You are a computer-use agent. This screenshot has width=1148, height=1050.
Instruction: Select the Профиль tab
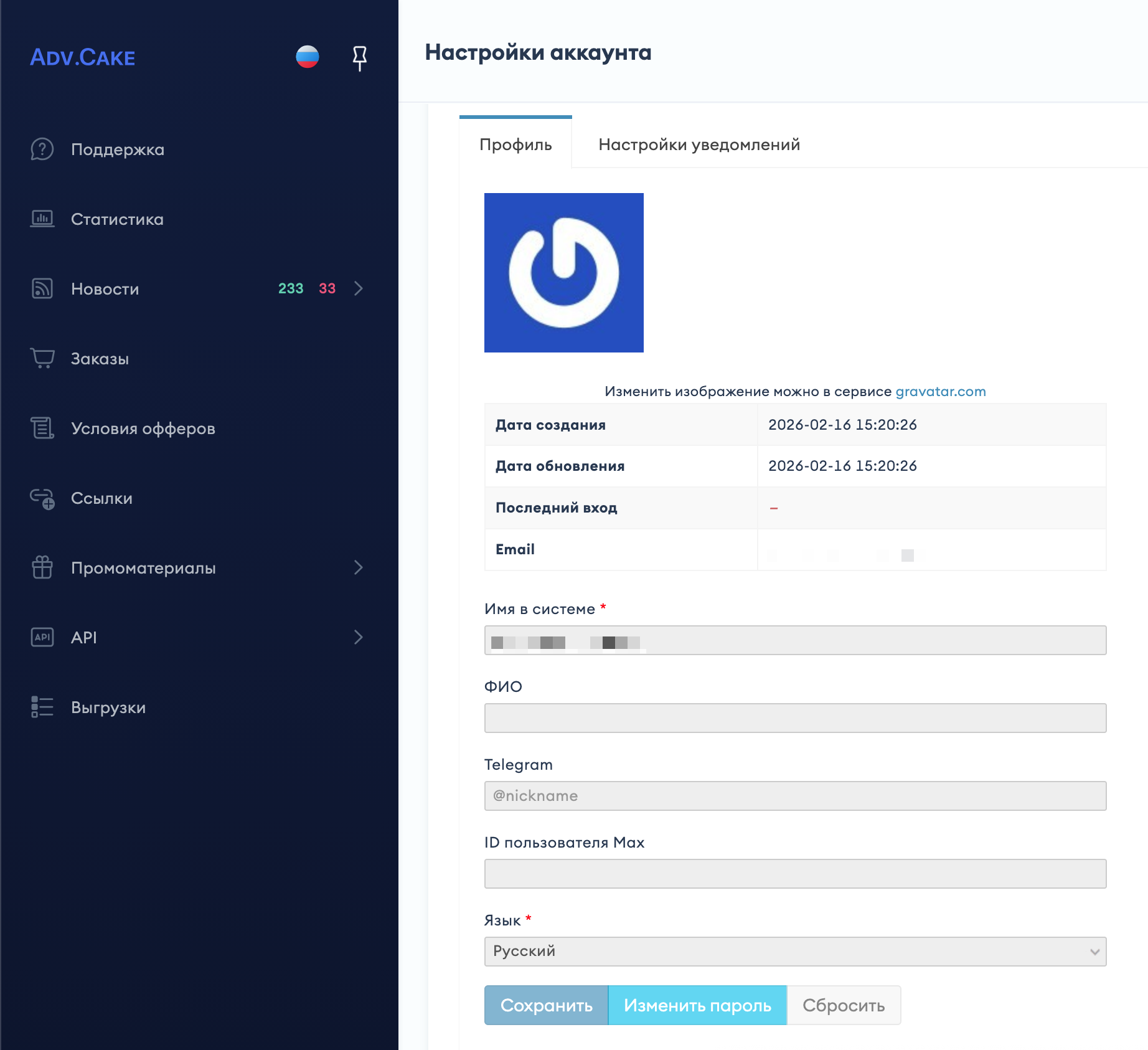[x=515, y=144]
